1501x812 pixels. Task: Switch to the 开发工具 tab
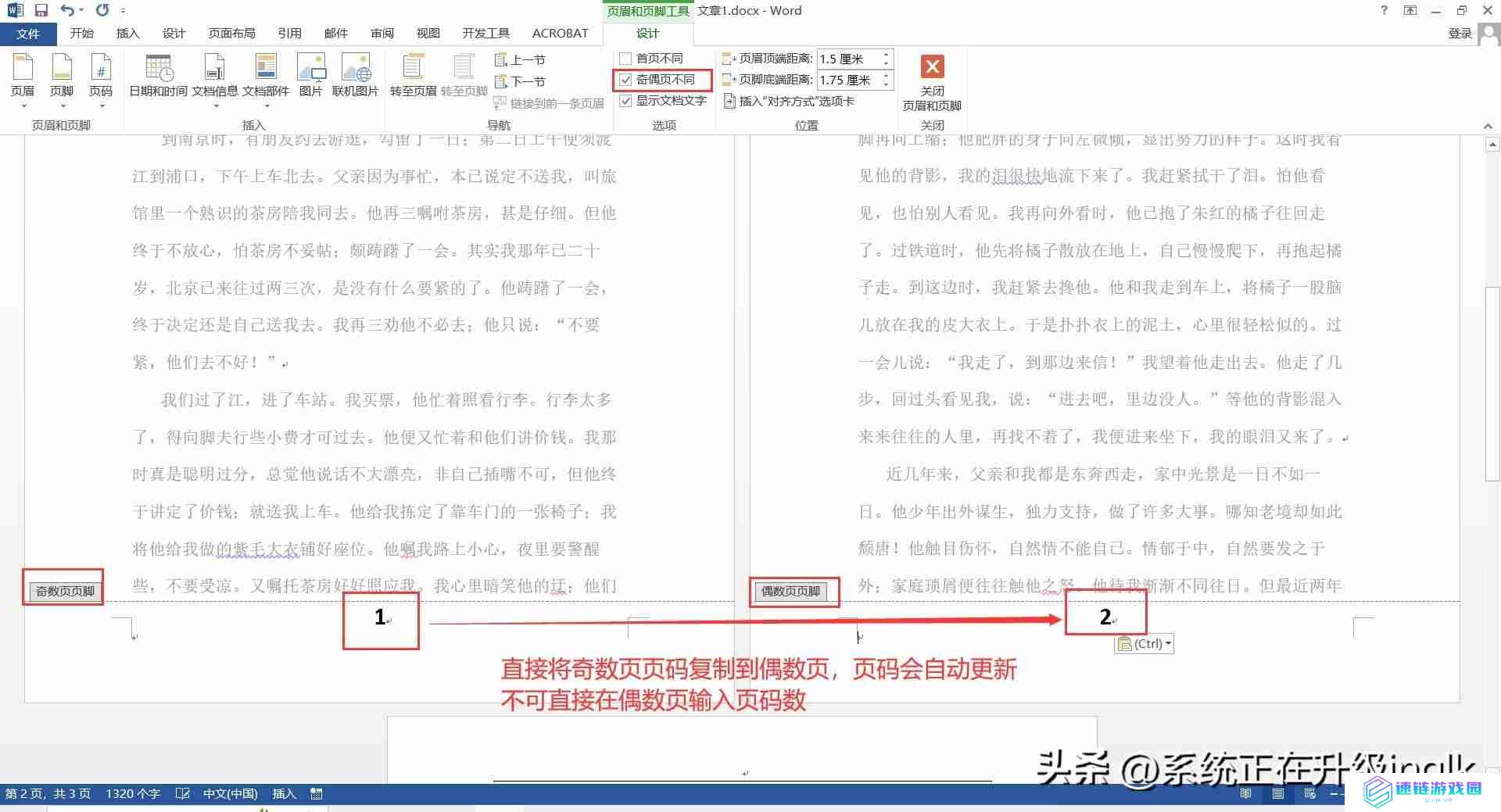[x=485, y=34]
